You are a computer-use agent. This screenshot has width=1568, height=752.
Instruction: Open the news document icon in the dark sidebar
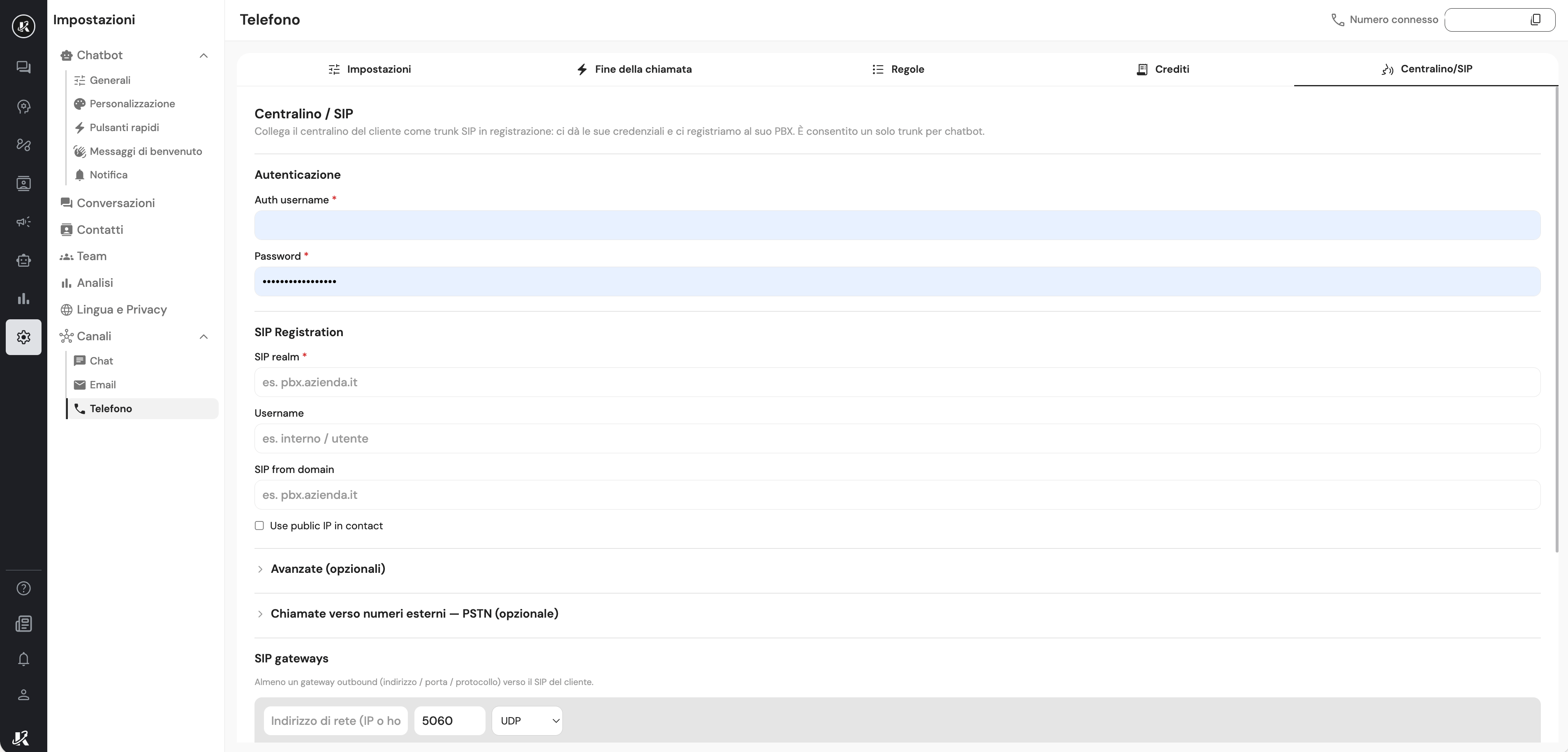pyautogui.click(x=23, y=624)
